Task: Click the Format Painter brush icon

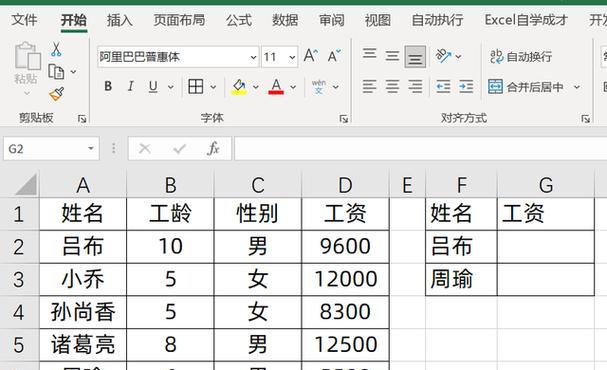Action: click(57, 94)
